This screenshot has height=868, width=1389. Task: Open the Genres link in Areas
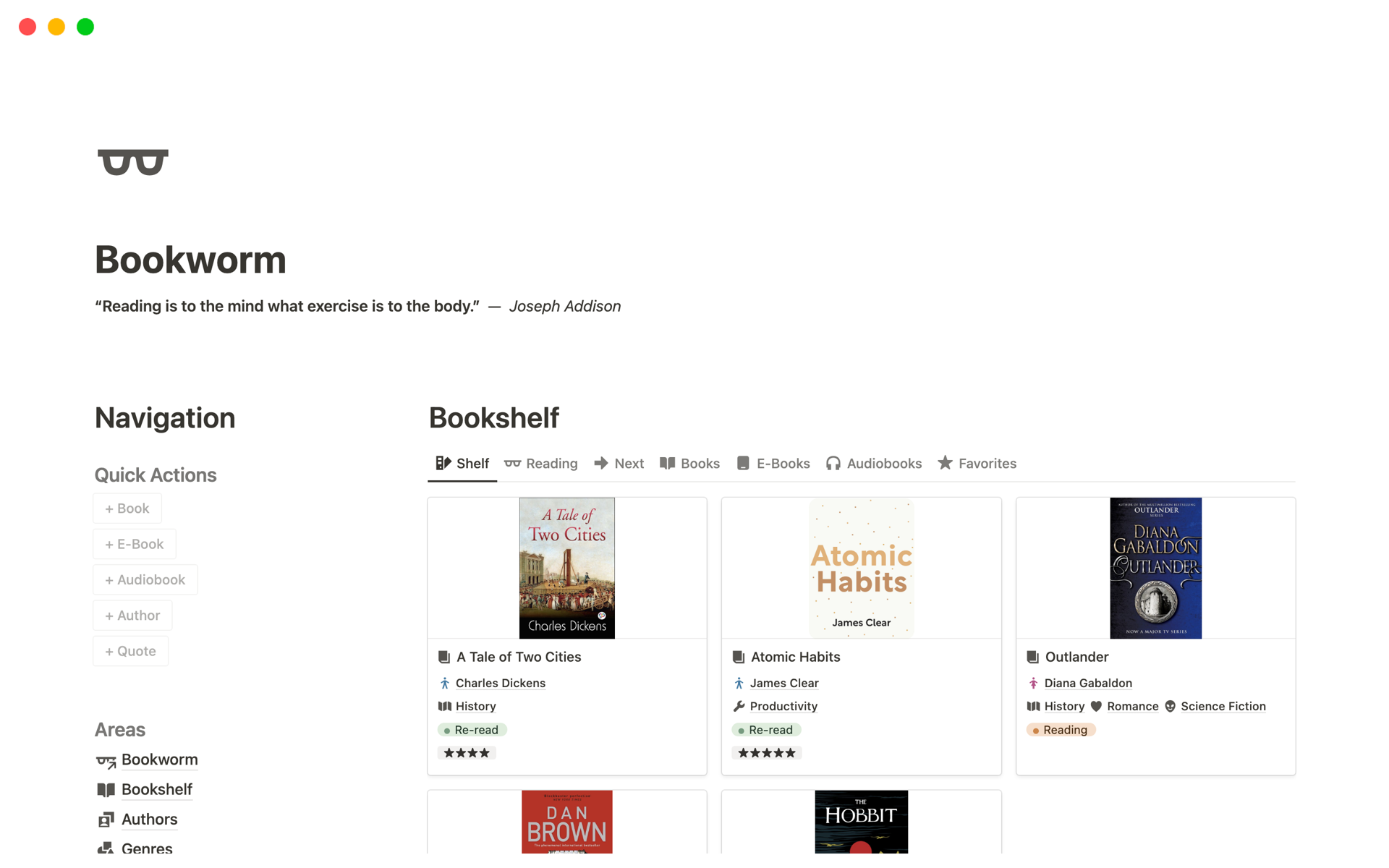coord(147,847)
